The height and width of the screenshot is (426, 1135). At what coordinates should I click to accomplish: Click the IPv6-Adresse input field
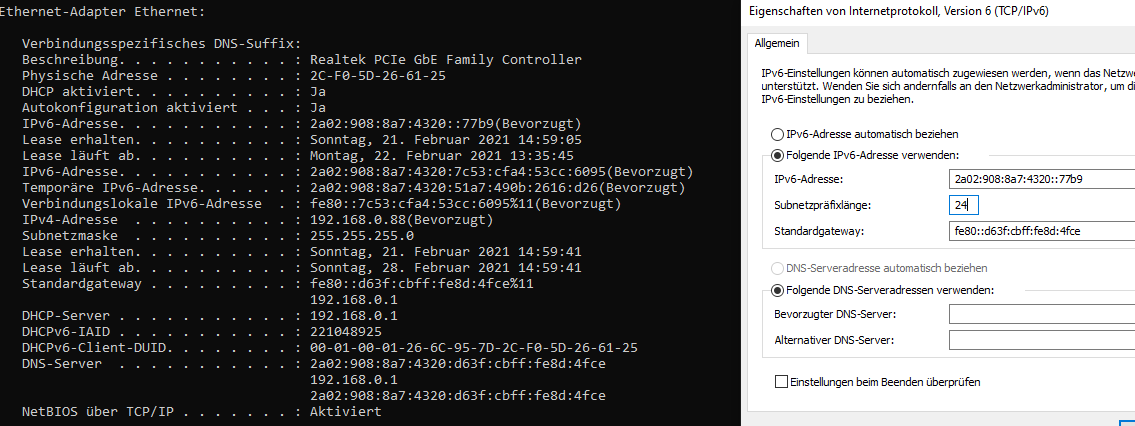[1042, 179]
